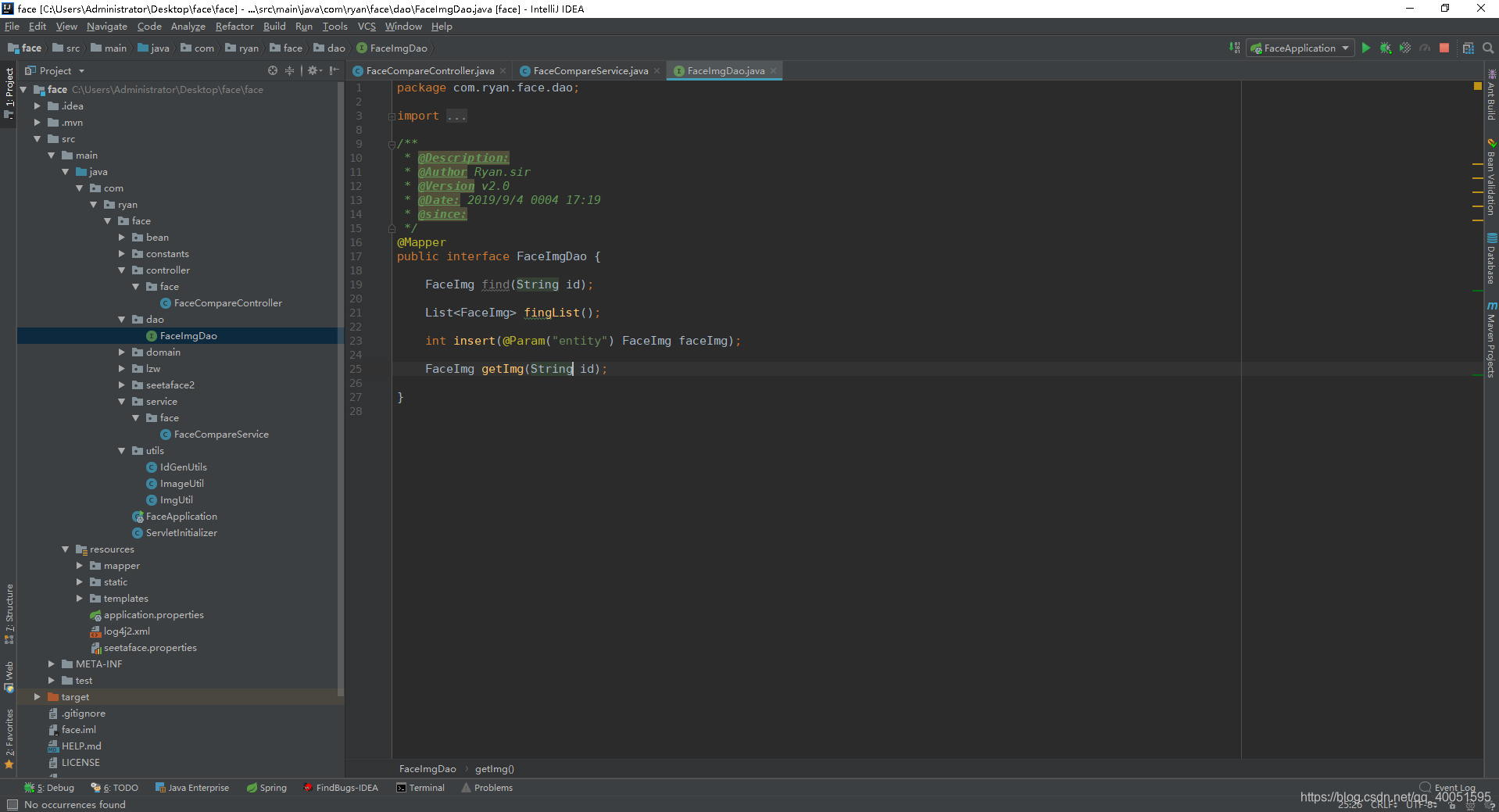Collapse the dao package
The width and height of the screenshot is (1499, 812).
click(121, 320)
